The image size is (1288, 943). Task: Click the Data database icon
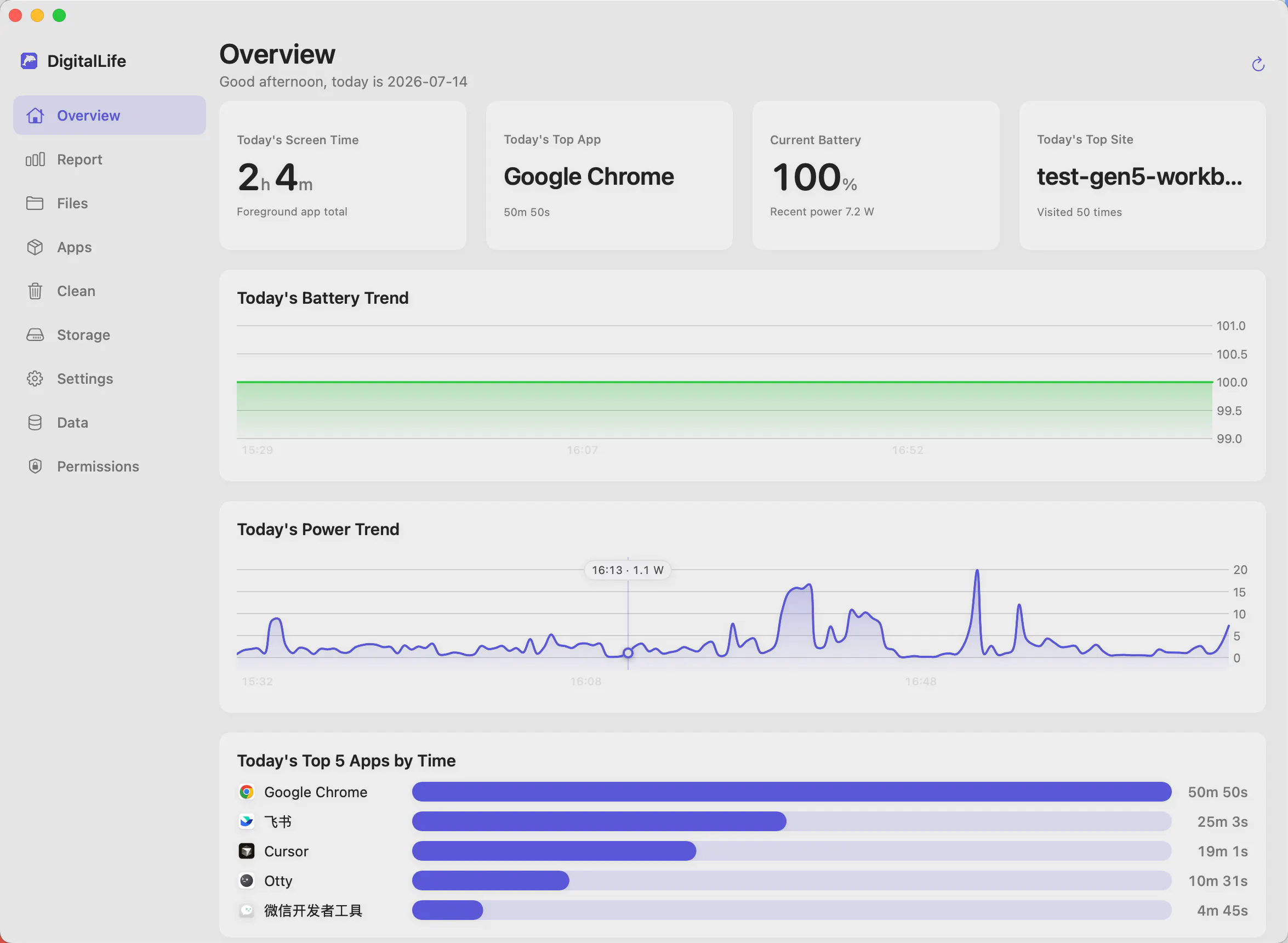[x=35, y=422]
